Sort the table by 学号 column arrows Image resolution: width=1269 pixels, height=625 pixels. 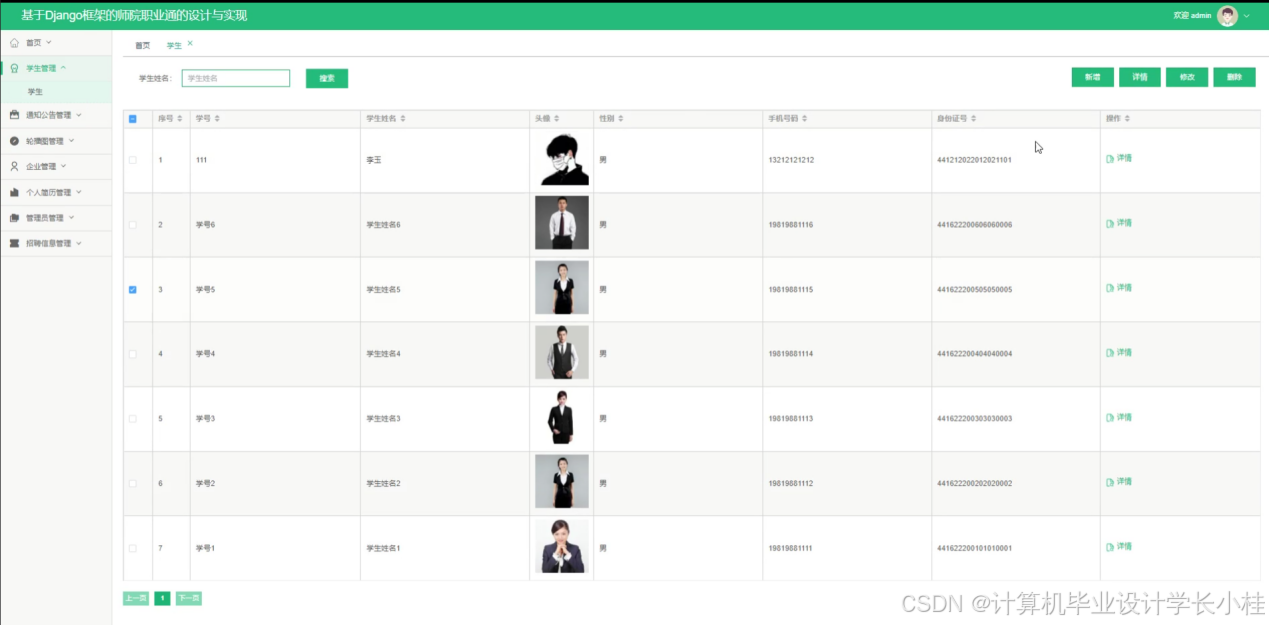(217, 119)
